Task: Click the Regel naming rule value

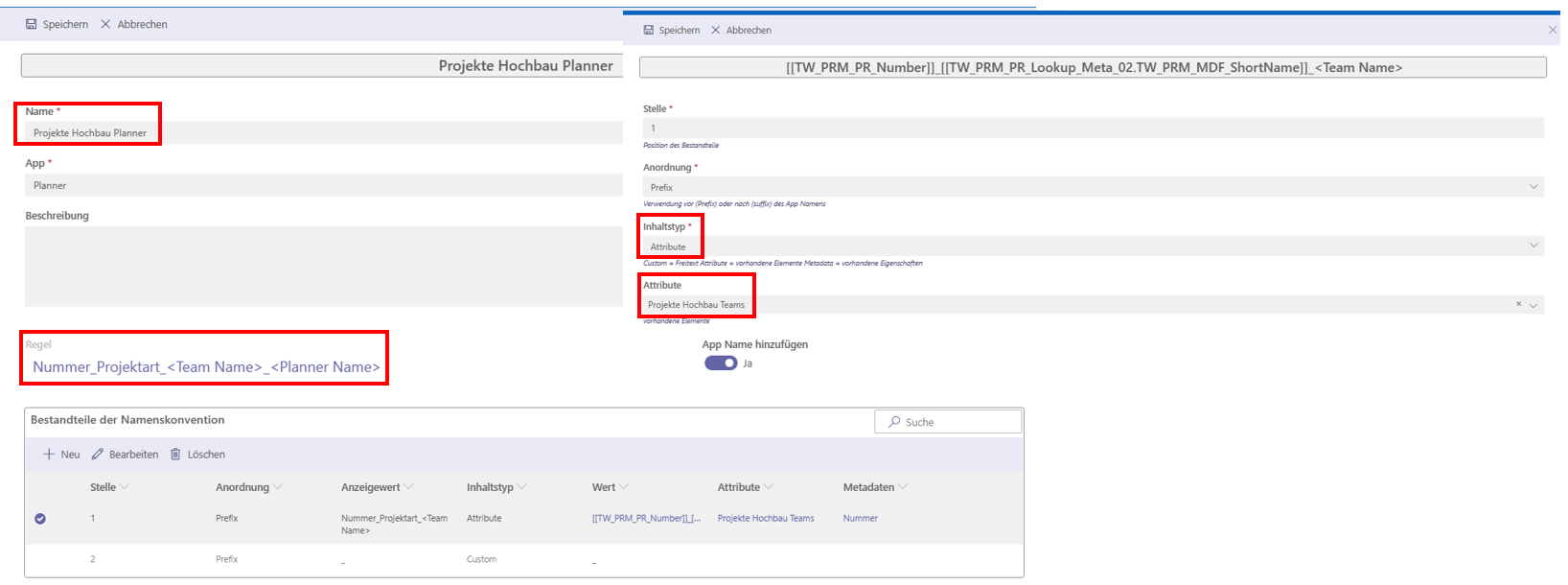Action: [x=206, y=367]
